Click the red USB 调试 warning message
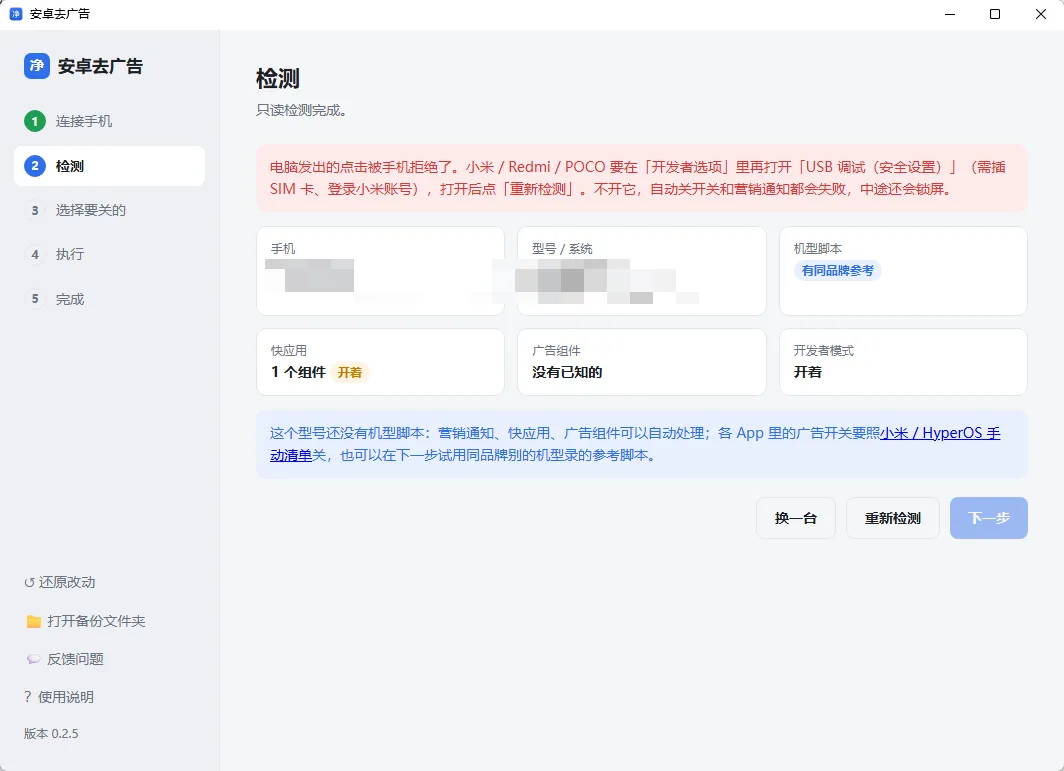The image size is (1064, 771). pos(642,178)
